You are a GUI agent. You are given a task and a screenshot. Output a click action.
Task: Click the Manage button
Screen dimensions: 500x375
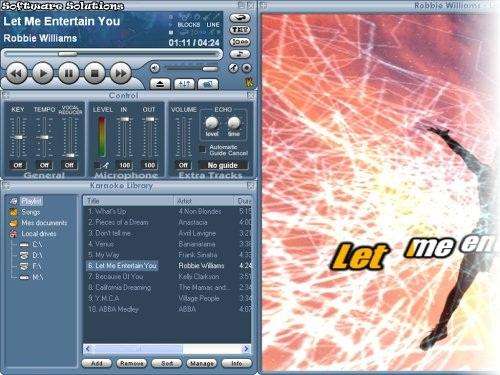tap(202, 363)
